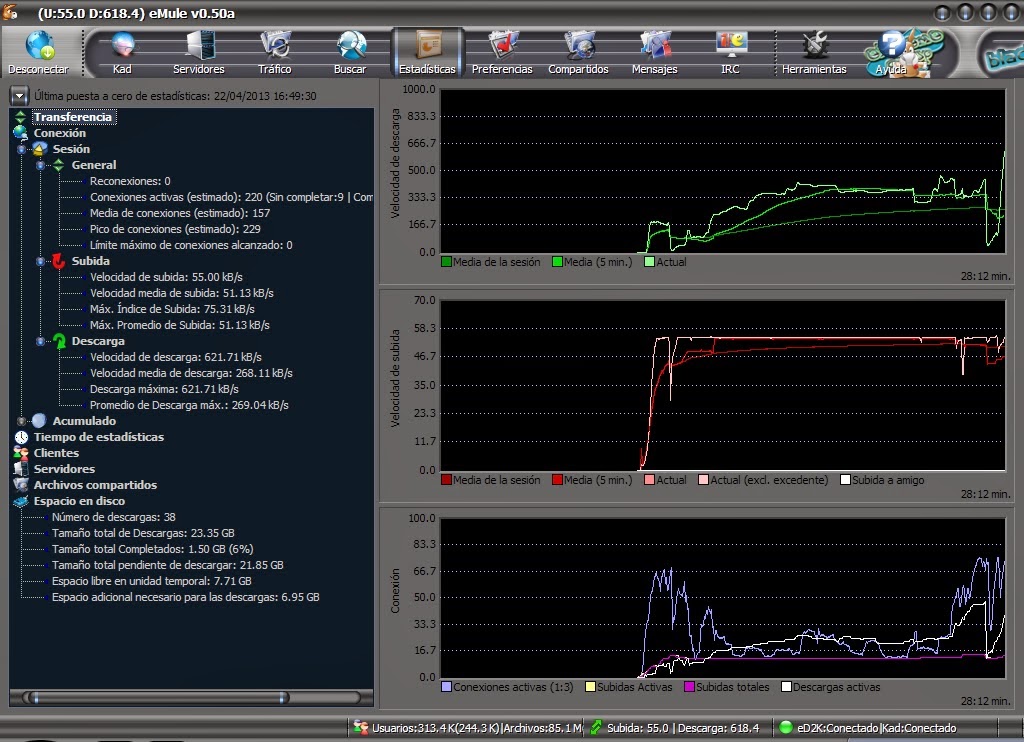The height and width of the screenshot is (742, 1024).
Task: Click the users icon in status bar
Action: click(360, 728)
